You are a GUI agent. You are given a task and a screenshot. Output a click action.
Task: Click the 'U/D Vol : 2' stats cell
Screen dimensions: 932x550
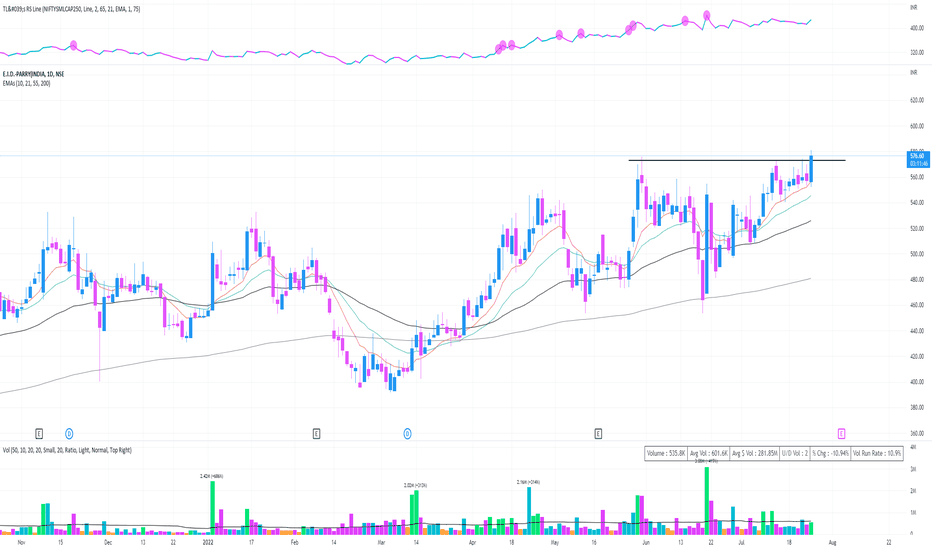point(795,453)
